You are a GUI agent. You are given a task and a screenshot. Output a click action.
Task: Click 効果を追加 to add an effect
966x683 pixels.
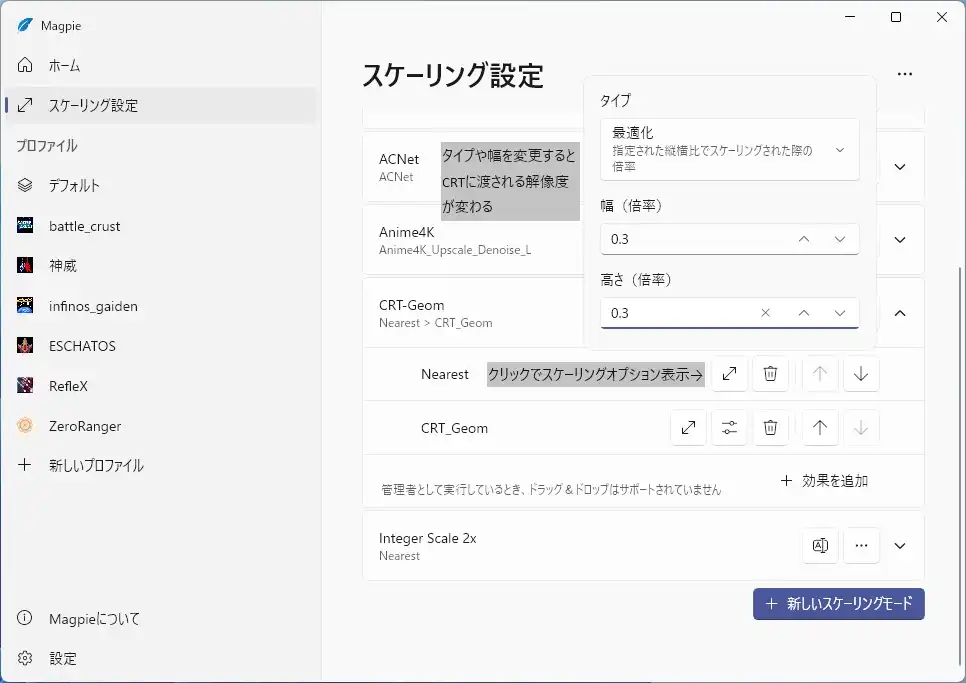coord(824,481)
